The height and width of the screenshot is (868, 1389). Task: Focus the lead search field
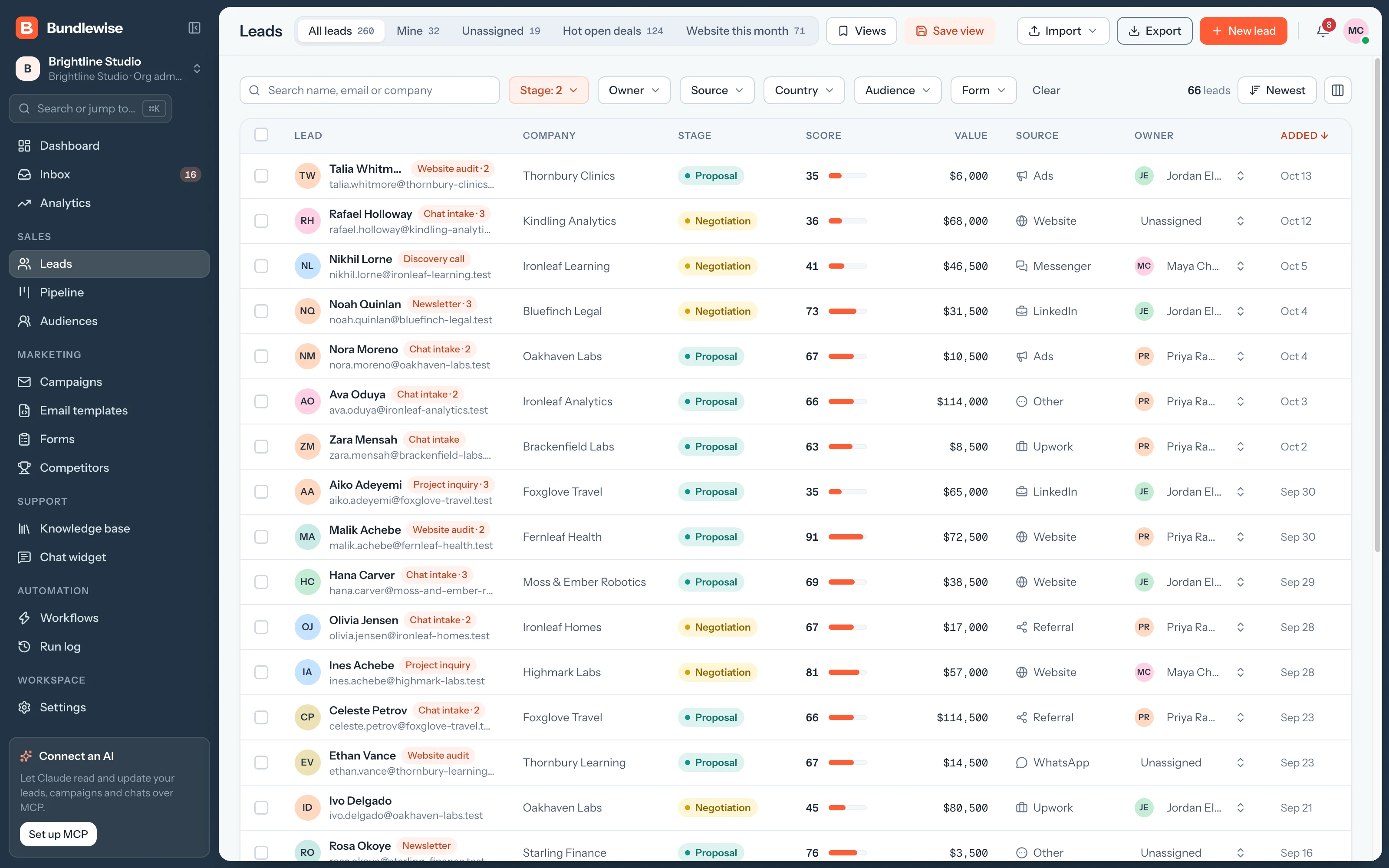(370, 90)
